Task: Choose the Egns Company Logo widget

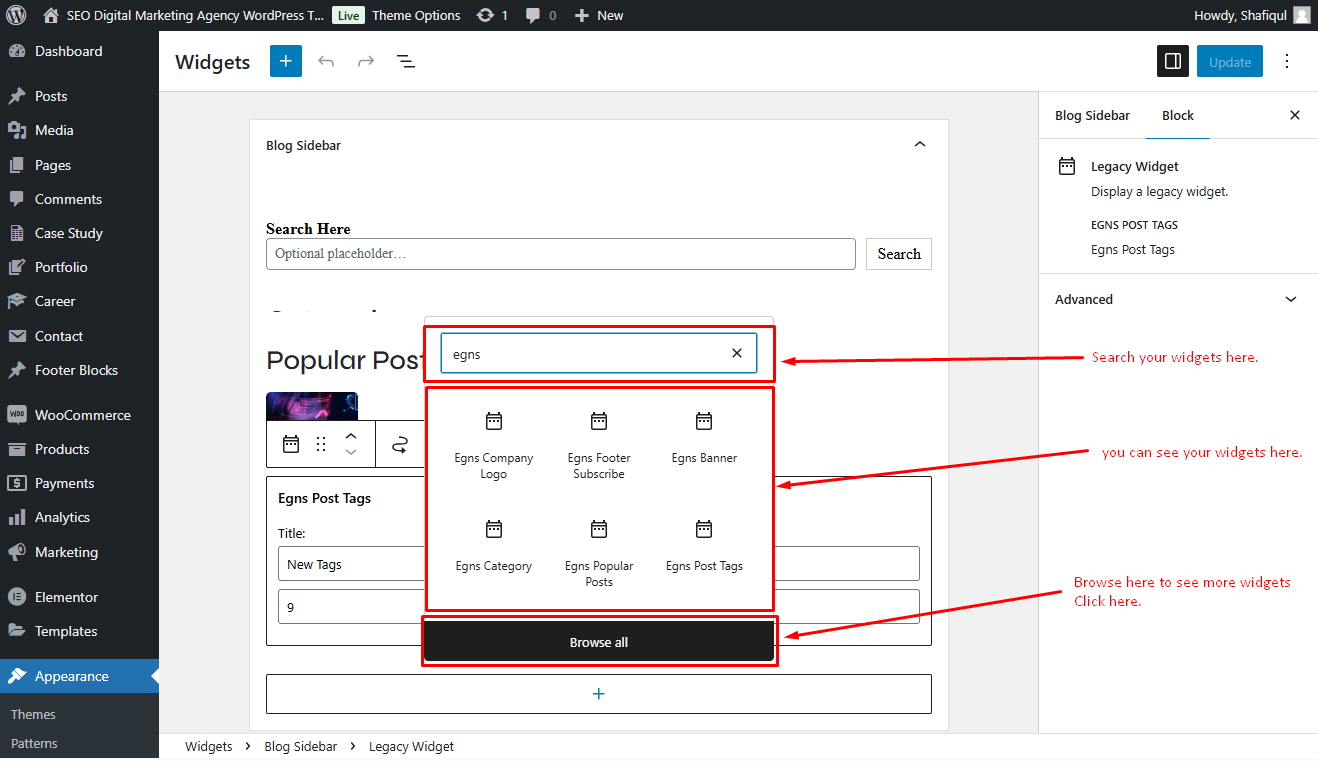Action: [x=494, y=446]
